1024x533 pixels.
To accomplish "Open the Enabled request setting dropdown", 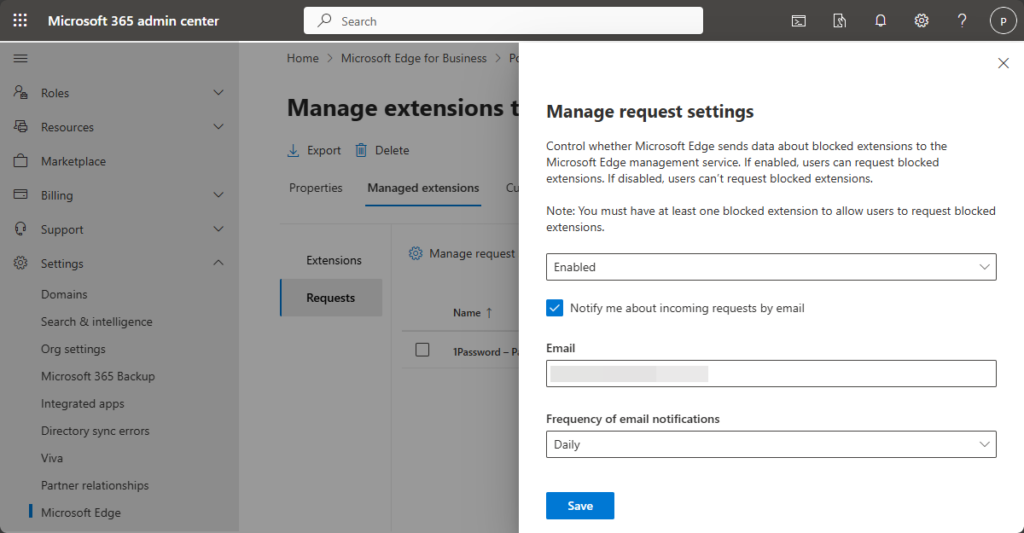I will tap(771, 267).
